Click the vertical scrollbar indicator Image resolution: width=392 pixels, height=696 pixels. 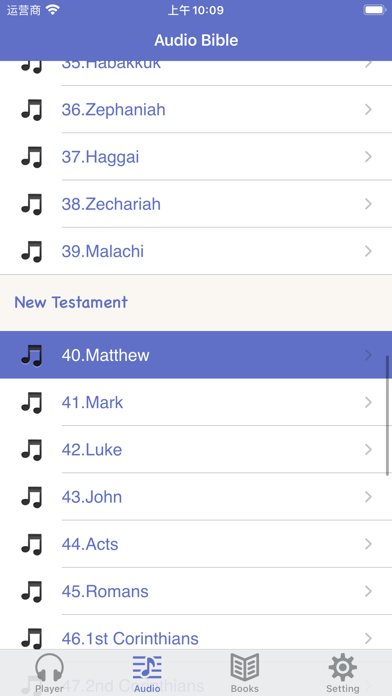click(387, 415)
